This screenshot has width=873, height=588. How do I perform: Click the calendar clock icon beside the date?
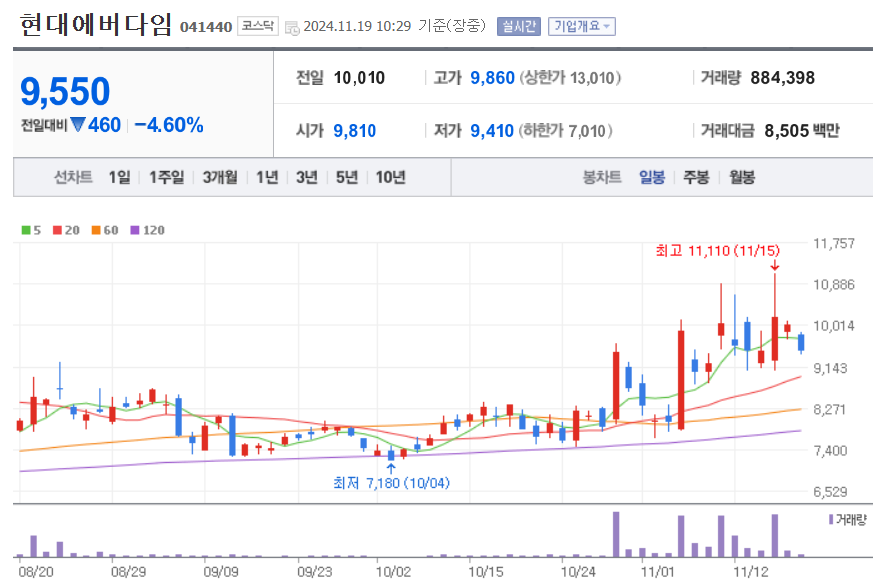coord(292,27)
